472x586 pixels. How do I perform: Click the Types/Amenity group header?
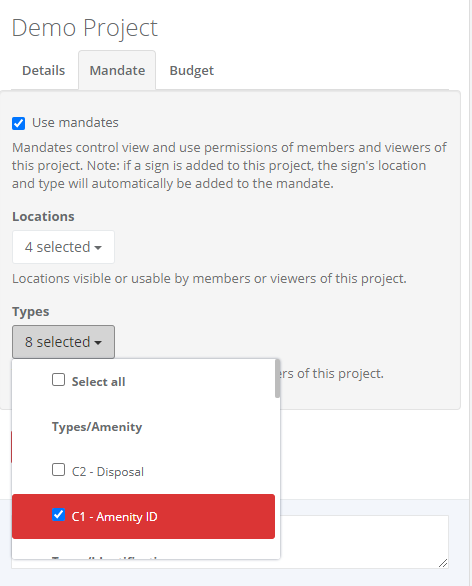97,427
